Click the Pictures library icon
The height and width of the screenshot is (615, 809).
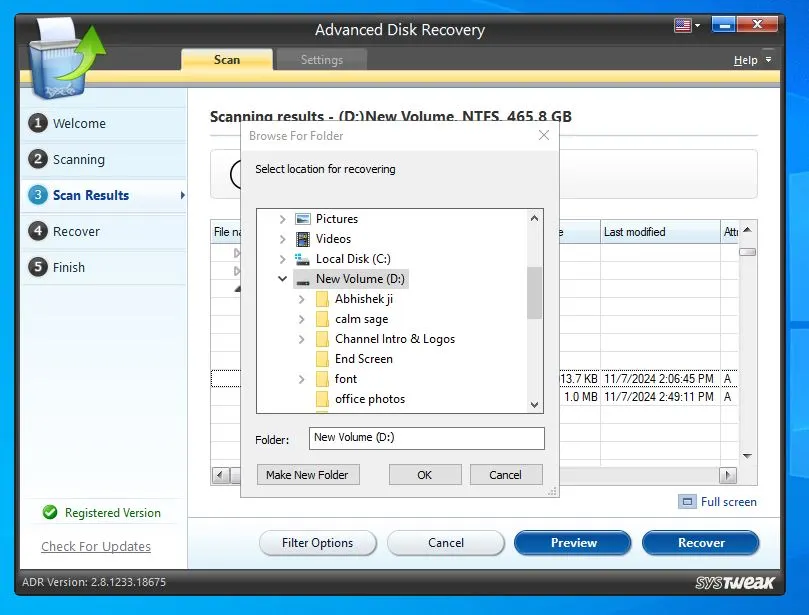(x=303, y=219)
